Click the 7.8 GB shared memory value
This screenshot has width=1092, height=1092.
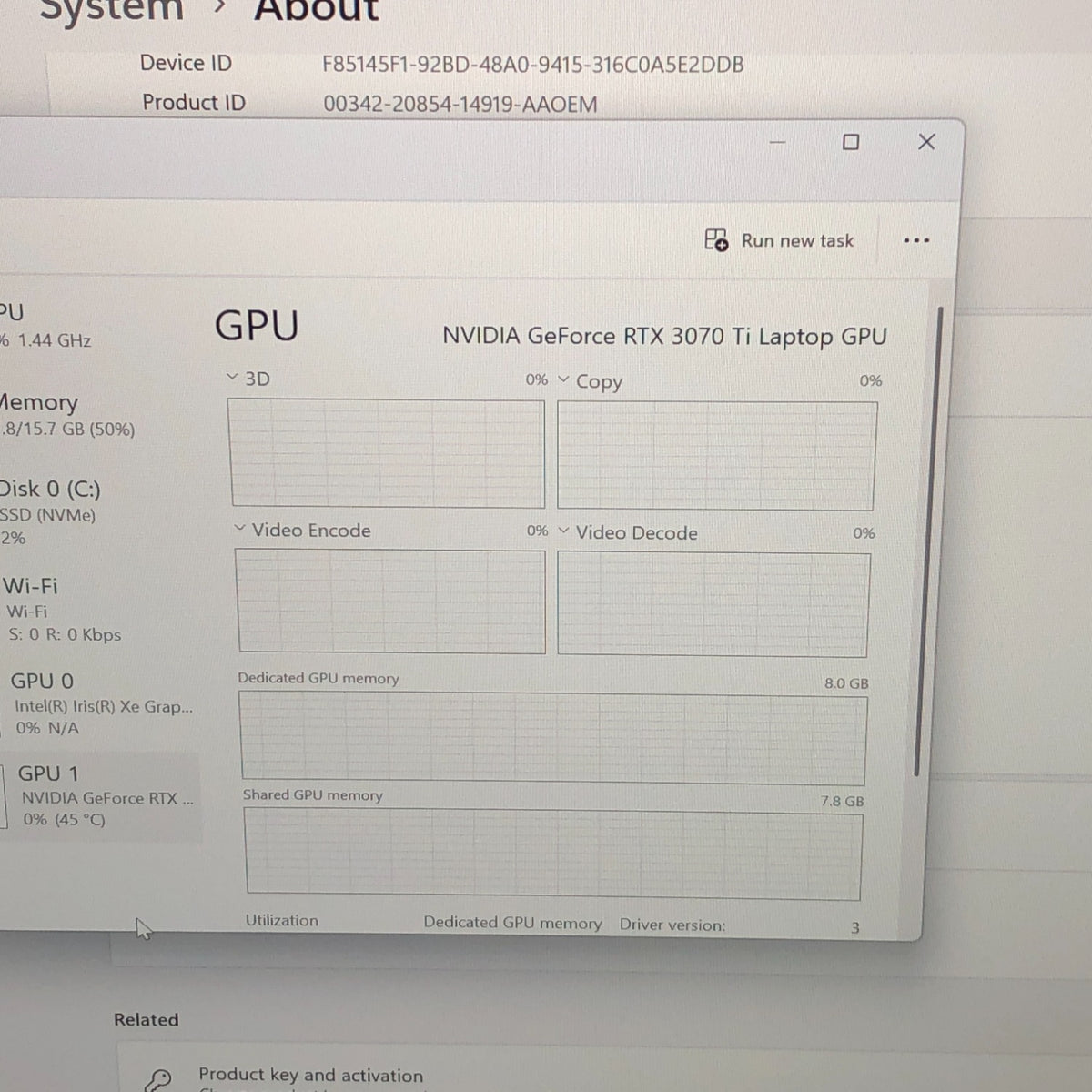click(x=842, y=802)
